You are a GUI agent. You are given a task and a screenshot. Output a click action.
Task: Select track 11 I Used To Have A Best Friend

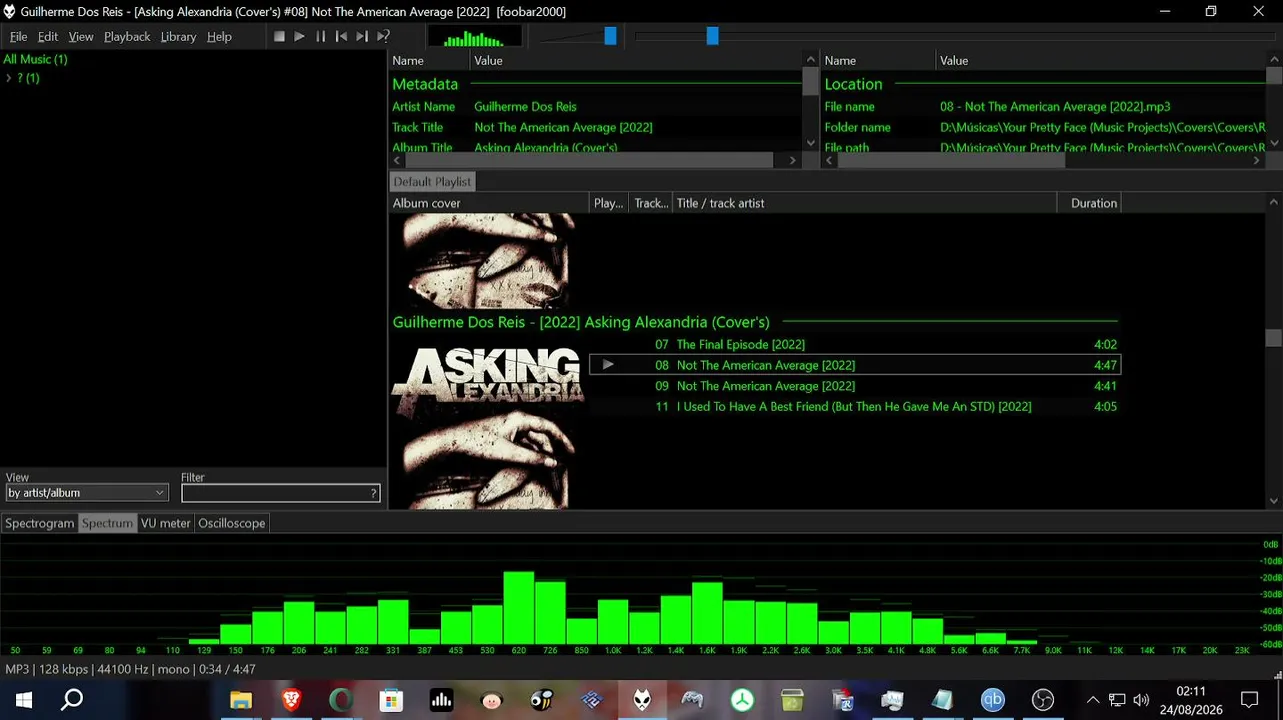[855, 406]
